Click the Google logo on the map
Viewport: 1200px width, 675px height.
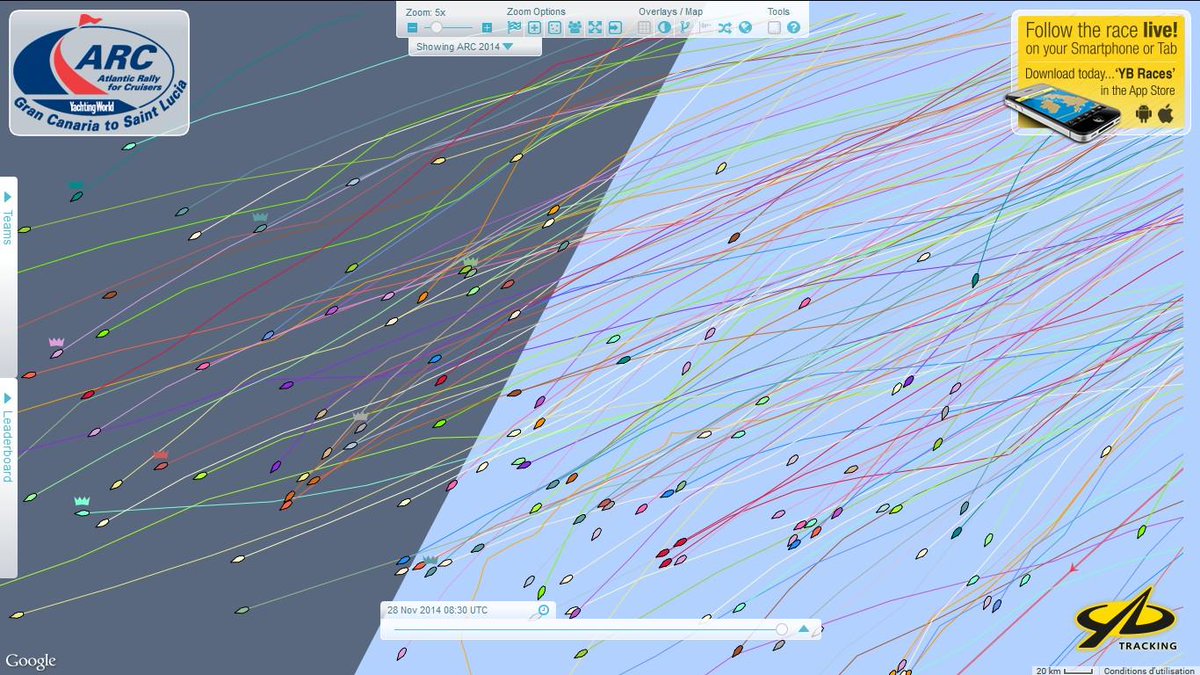coord(30,661)
